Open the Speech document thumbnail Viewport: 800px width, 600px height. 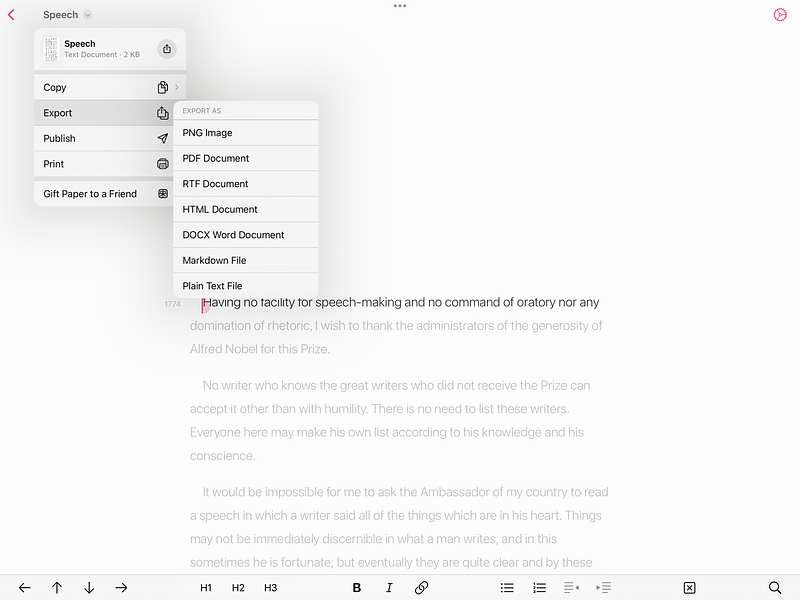51,49
